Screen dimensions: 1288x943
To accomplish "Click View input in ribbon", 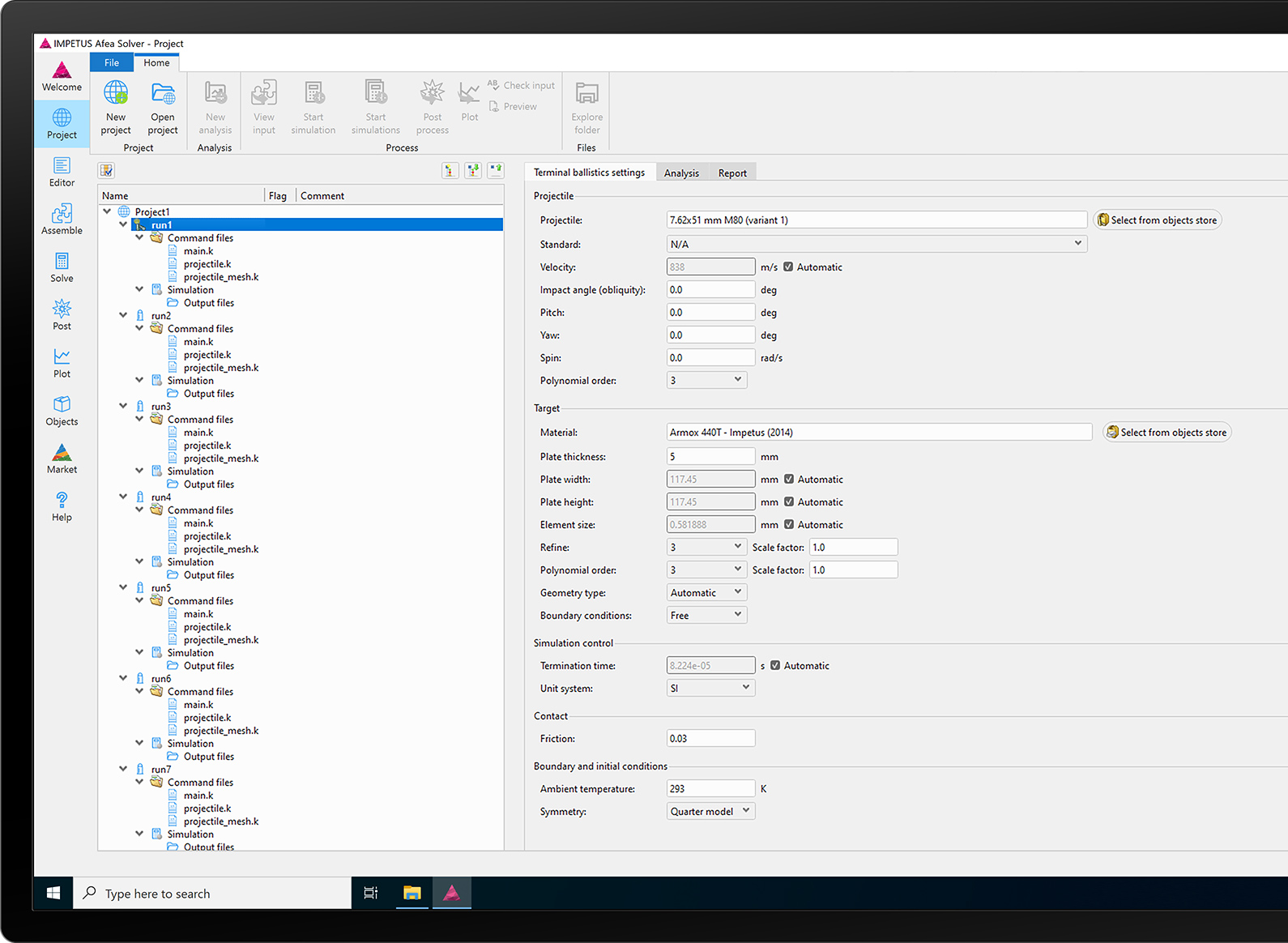I will tap(263, 108).
